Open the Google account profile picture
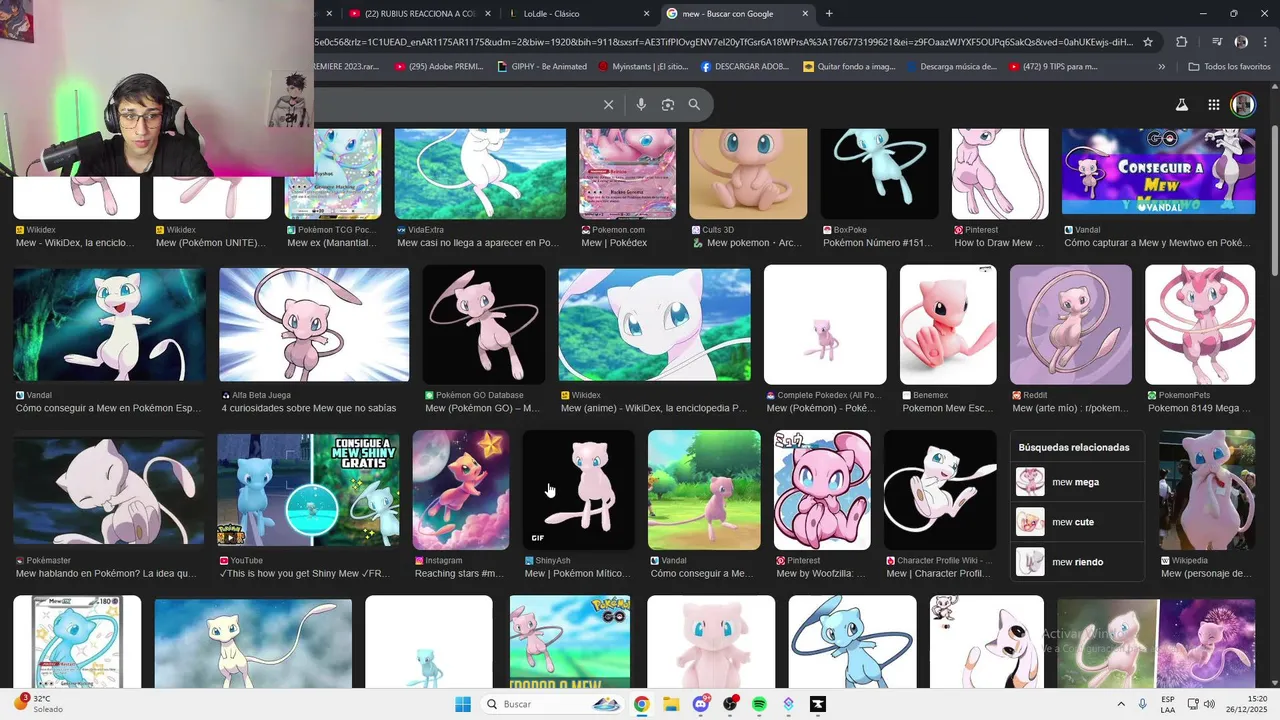 coord(1243,105)
